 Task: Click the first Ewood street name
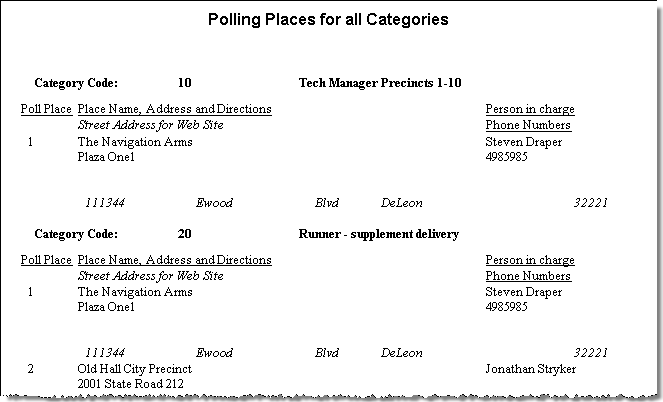[x=214, y=203]
